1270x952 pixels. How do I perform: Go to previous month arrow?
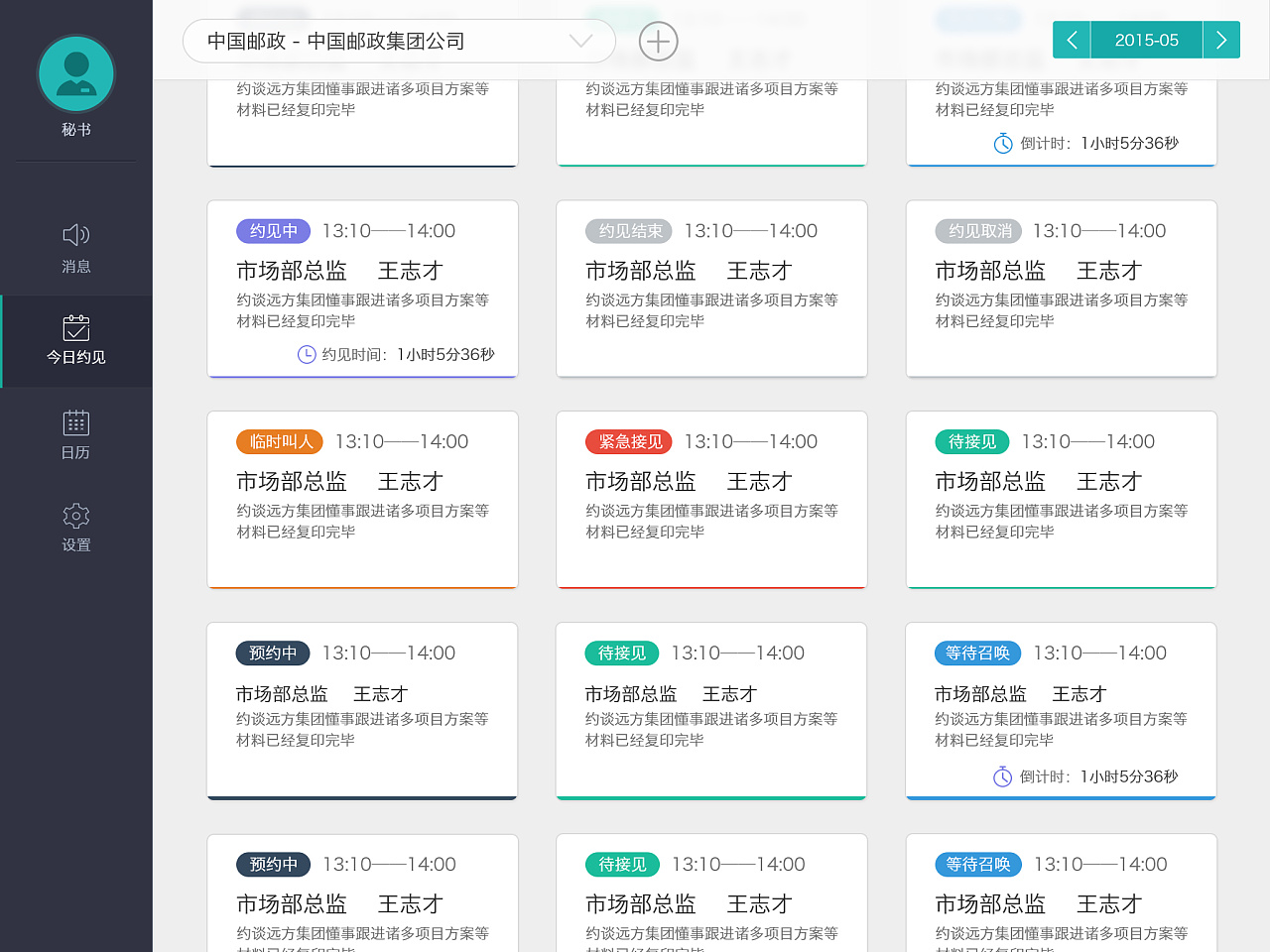(1072, 40)
